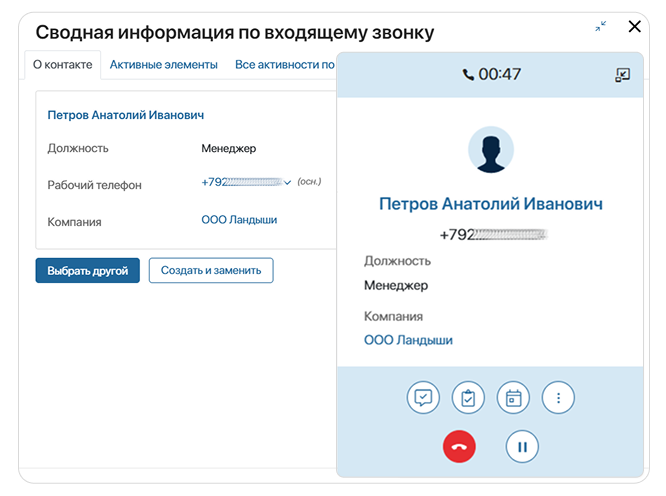Click the call timer 00:47
666x496 pixels.
tap(500, 75)
